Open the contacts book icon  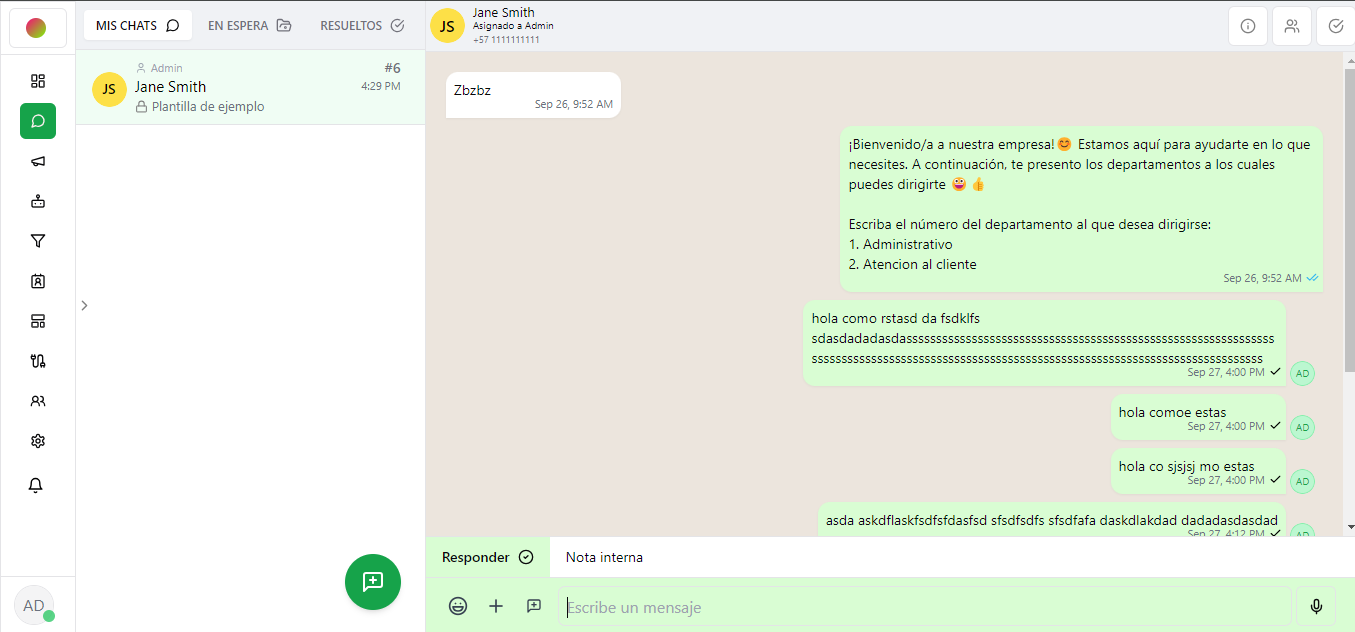[x=38, y=281]
